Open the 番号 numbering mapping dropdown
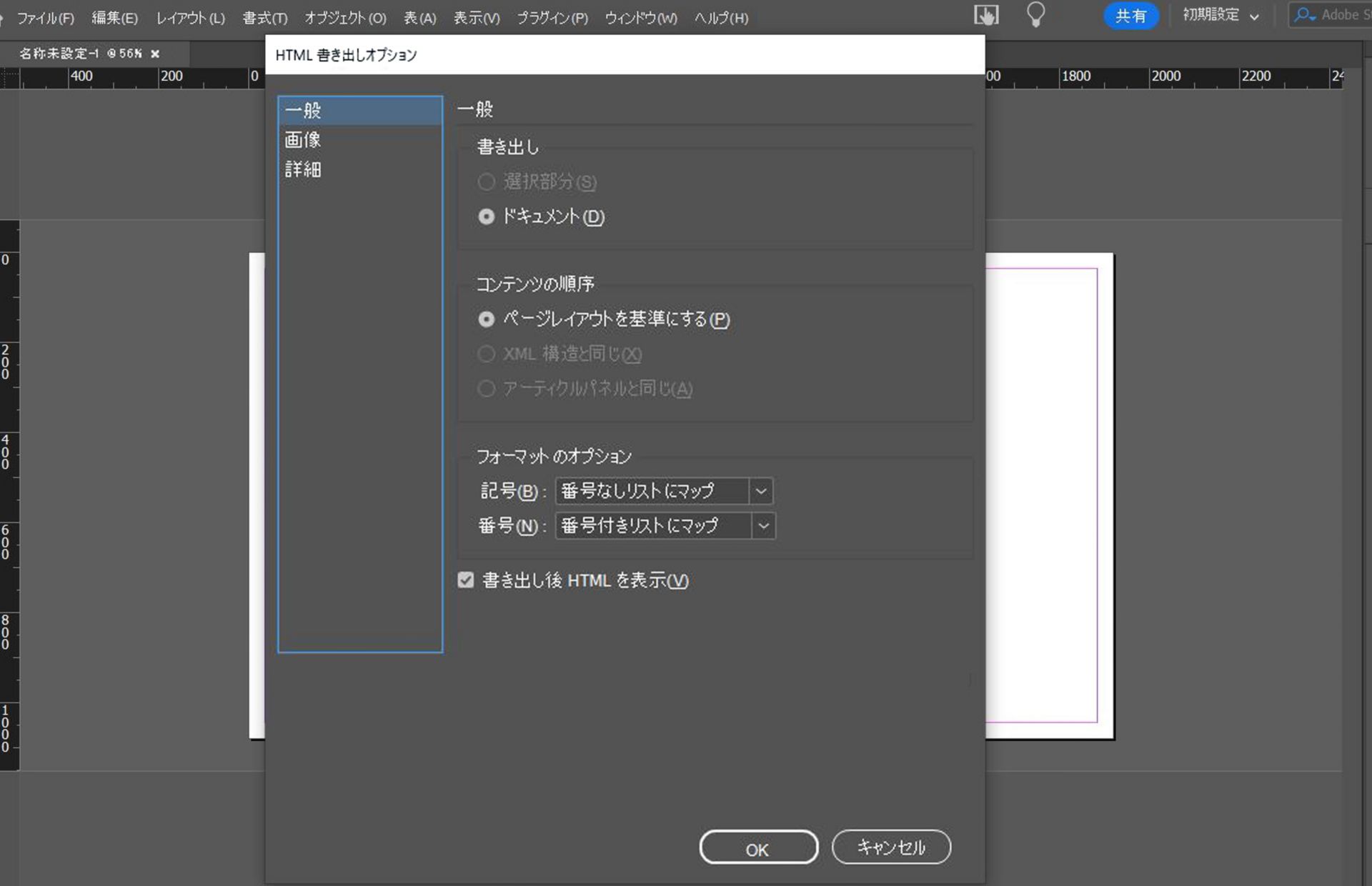Image resolution: width=1372 pixels, height=886 pixels. point(763,526)
